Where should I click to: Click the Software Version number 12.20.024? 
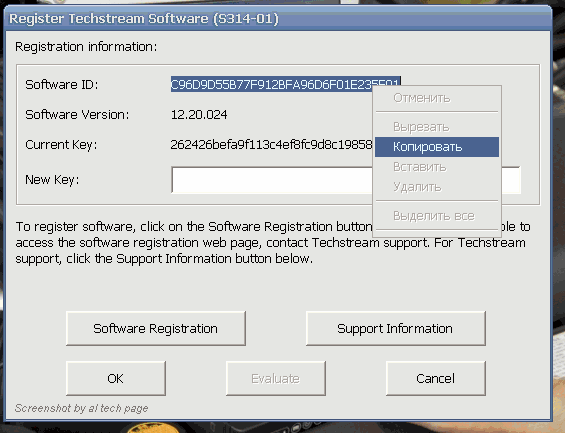[x=199, y=115]
